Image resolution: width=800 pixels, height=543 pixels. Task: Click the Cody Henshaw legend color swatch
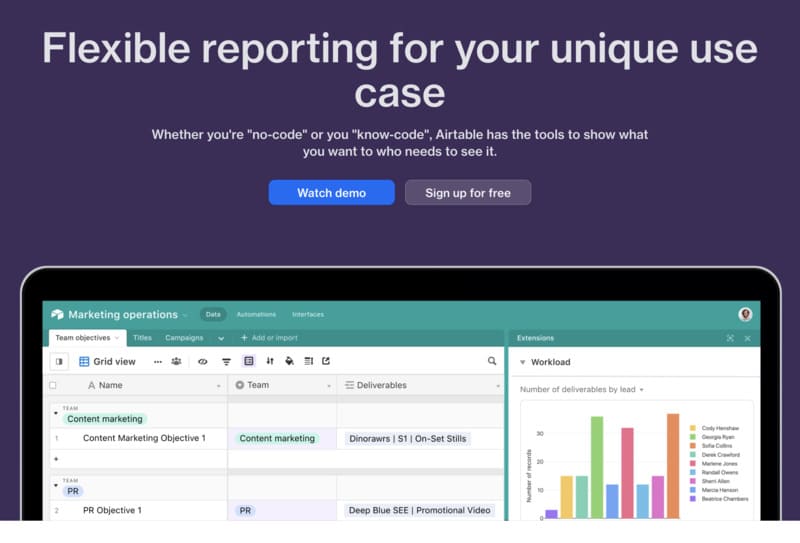pos(693,428)
